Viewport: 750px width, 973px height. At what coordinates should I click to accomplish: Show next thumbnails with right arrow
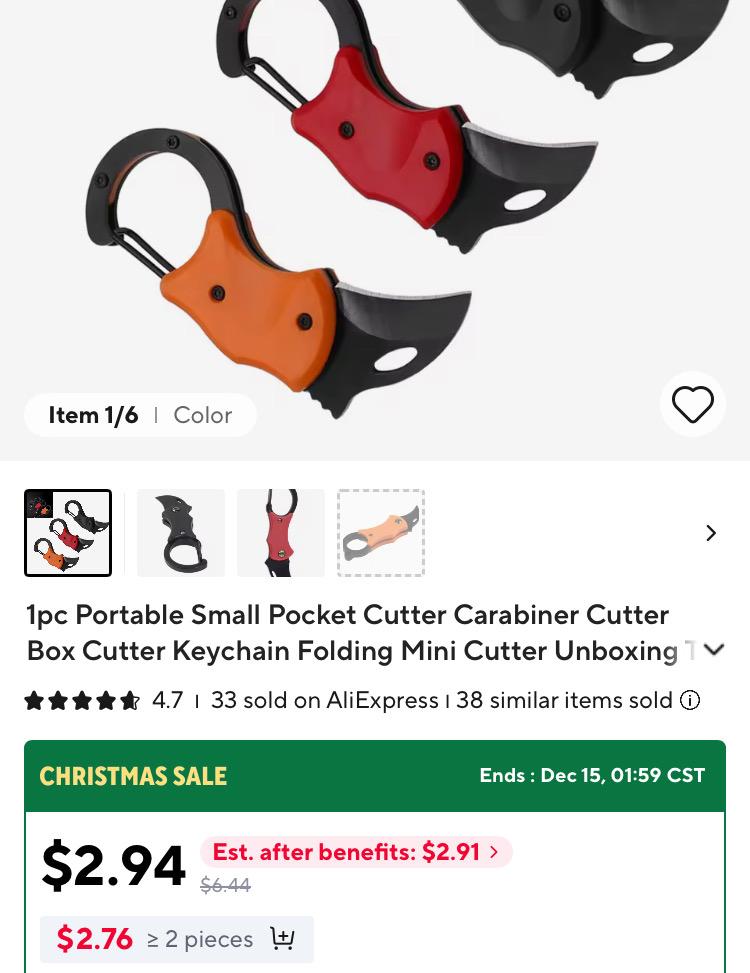click(x=711, y=533)
